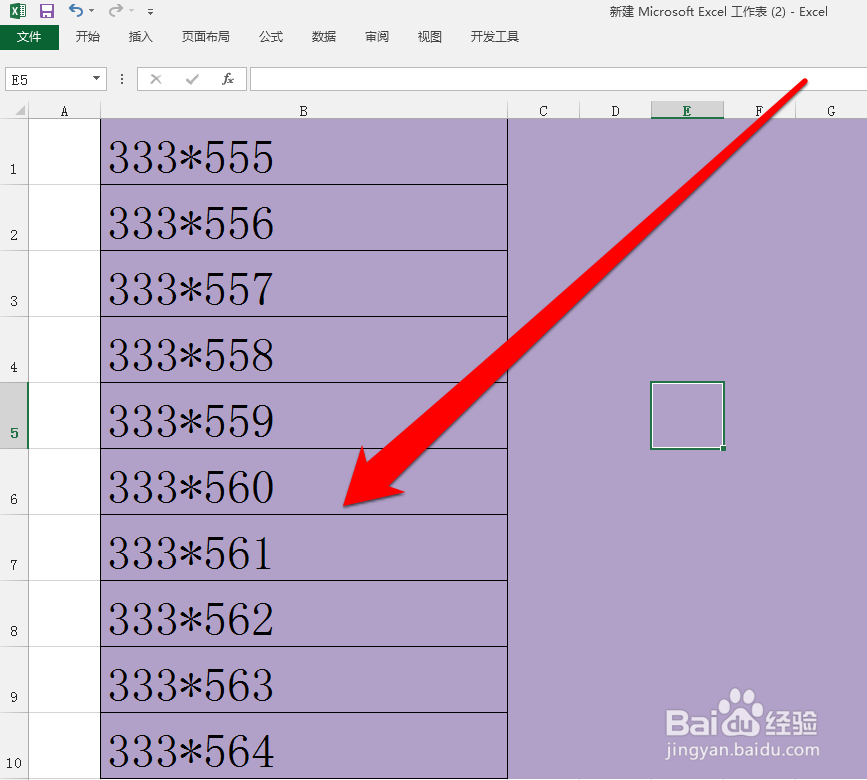Click the Excel program icon in title bar

tap(16, 11)
